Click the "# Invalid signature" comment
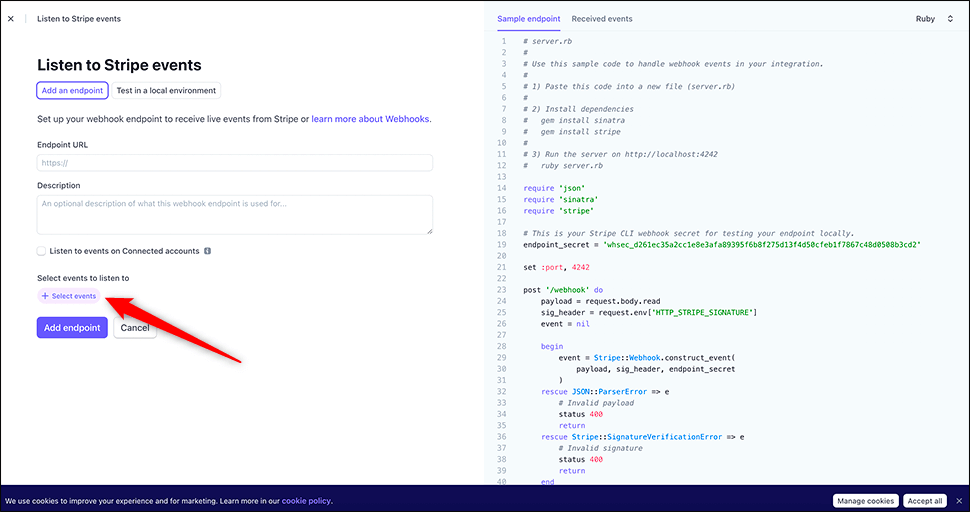 600,448
